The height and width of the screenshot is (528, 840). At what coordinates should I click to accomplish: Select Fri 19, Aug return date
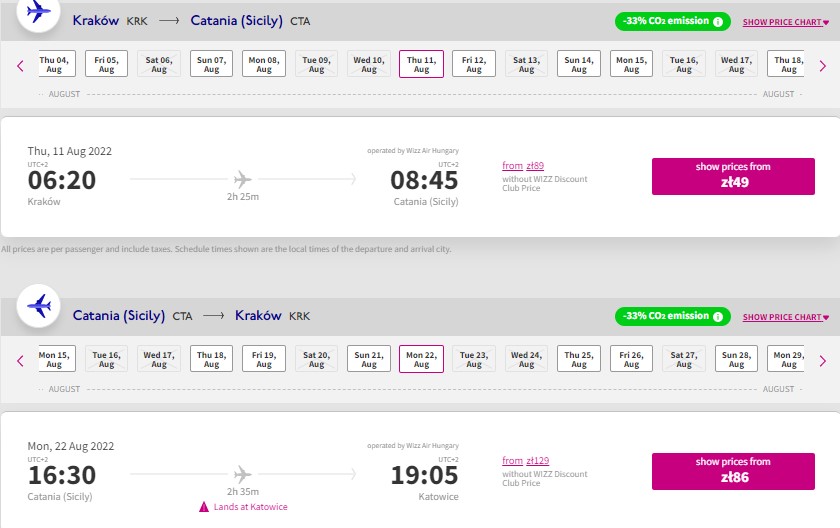tap(264, 359)
